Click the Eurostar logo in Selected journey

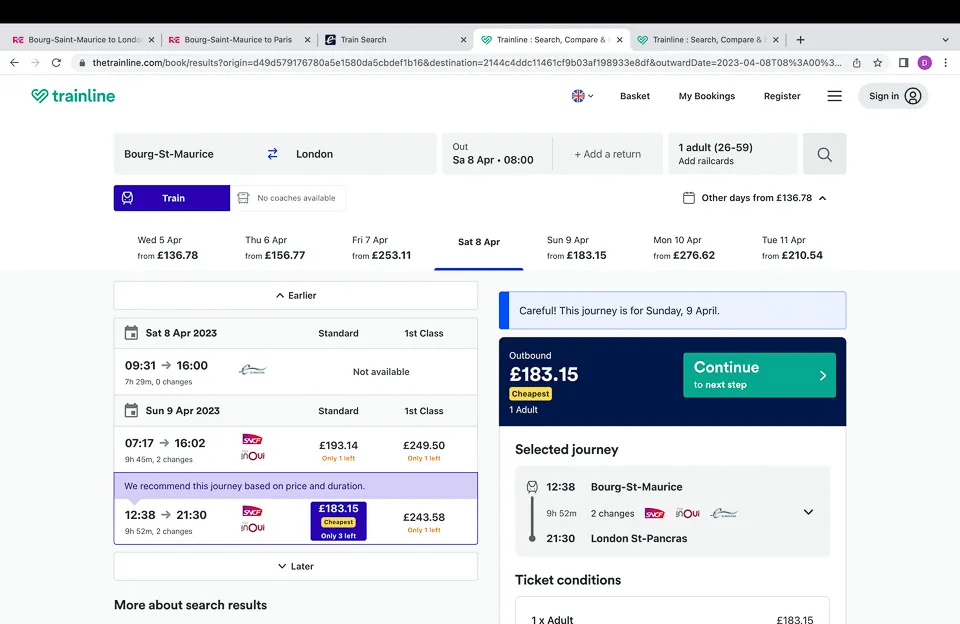click(724, 513)
